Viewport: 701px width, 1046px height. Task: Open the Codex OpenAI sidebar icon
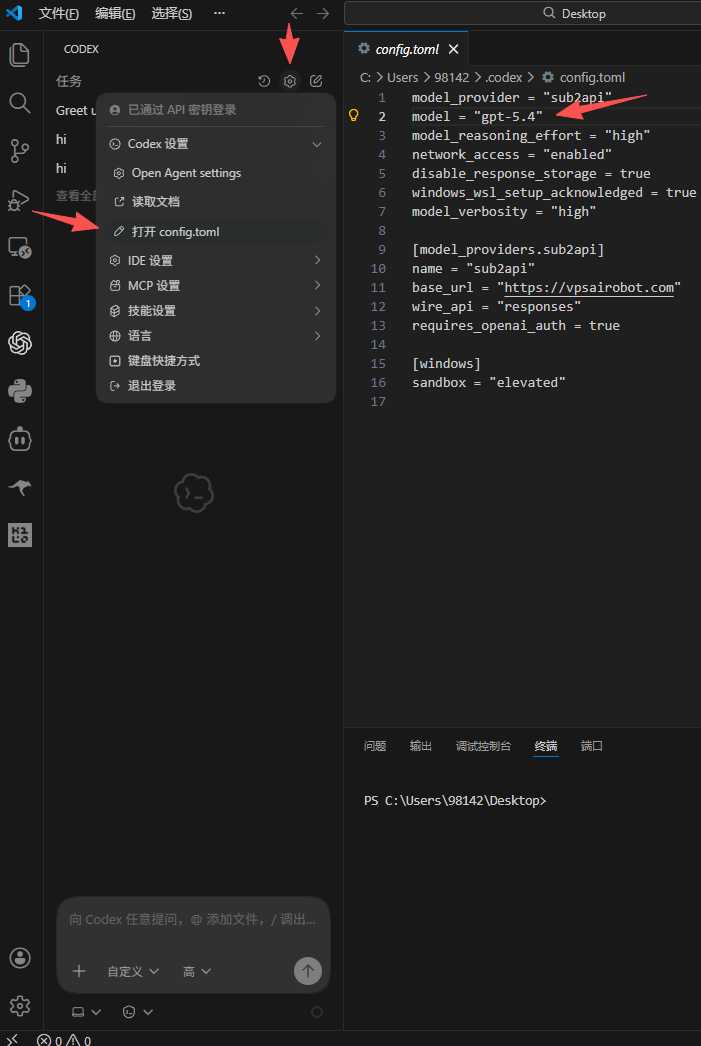point(20,344)
